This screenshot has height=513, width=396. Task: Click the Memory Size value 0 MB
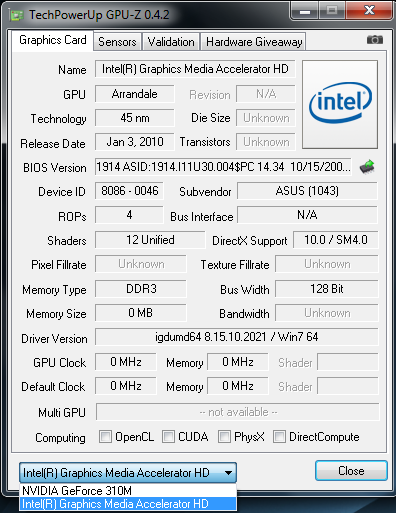tap(141, 313)
